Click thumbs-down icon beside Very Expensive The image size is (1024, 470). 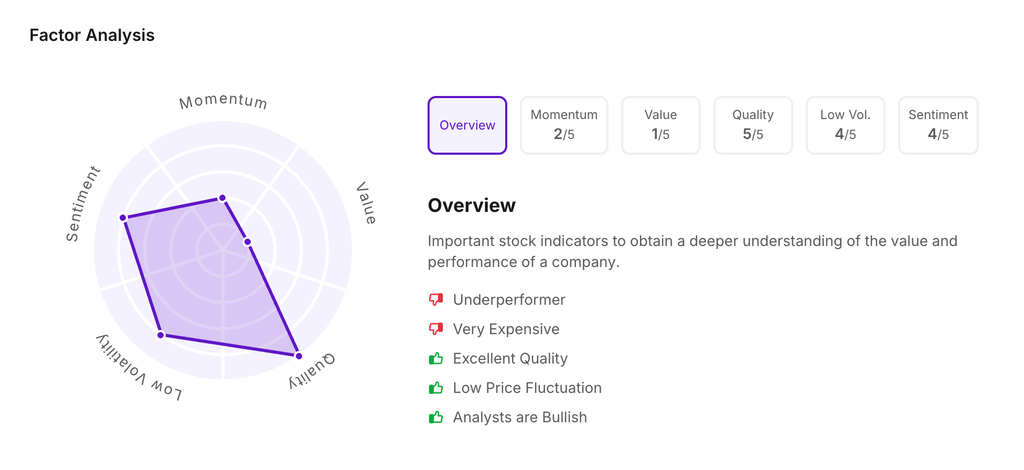[x=436, y=329]
